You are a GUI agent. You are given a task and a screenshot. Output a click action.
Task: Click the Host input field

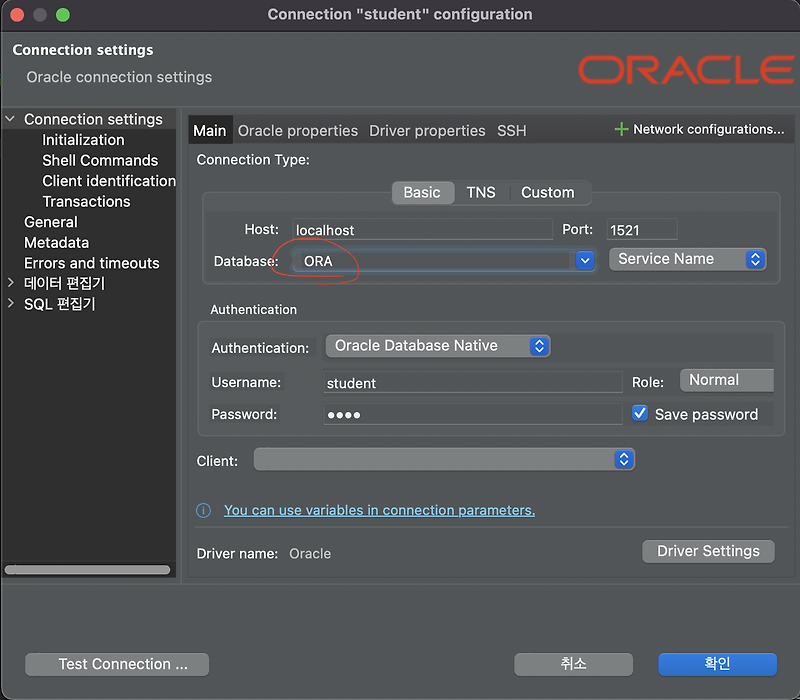tap(422, 230)
